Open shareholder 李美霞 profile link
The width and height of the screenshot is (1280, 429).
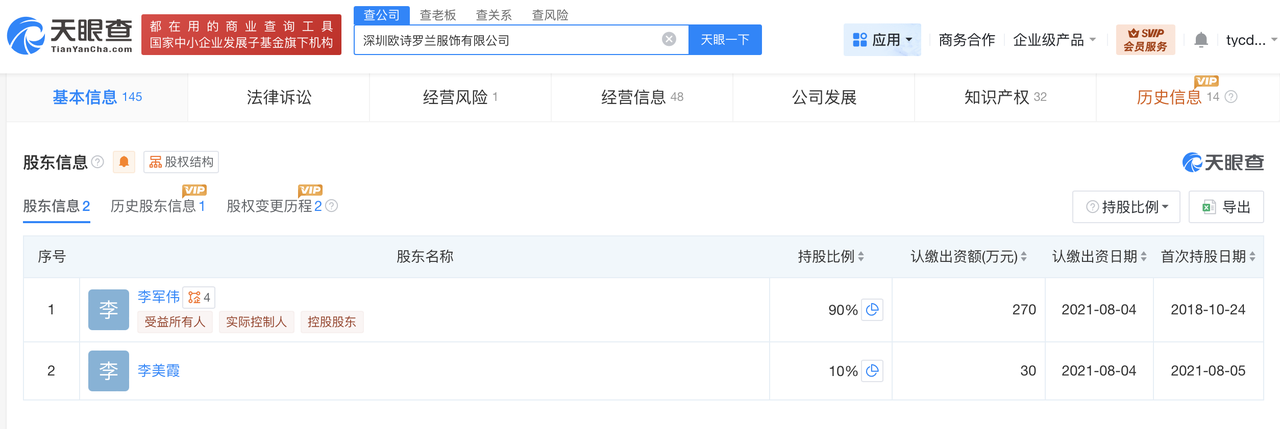(x=159, y=371)
